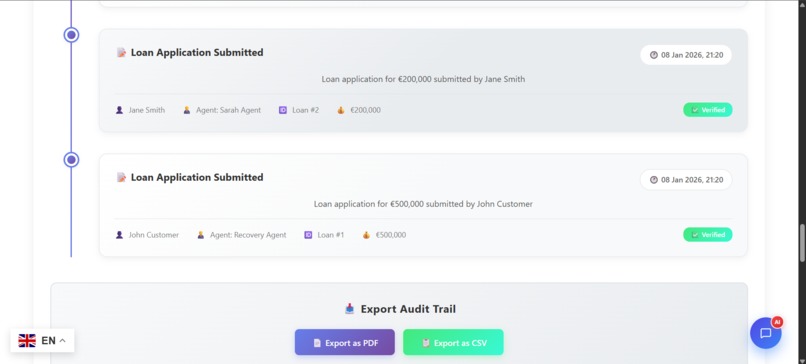Image resolution: width=806 pixels, height=364 pixels.
Task: Click the Export Audit Trail inbox icon
Action: coord(350,309)
